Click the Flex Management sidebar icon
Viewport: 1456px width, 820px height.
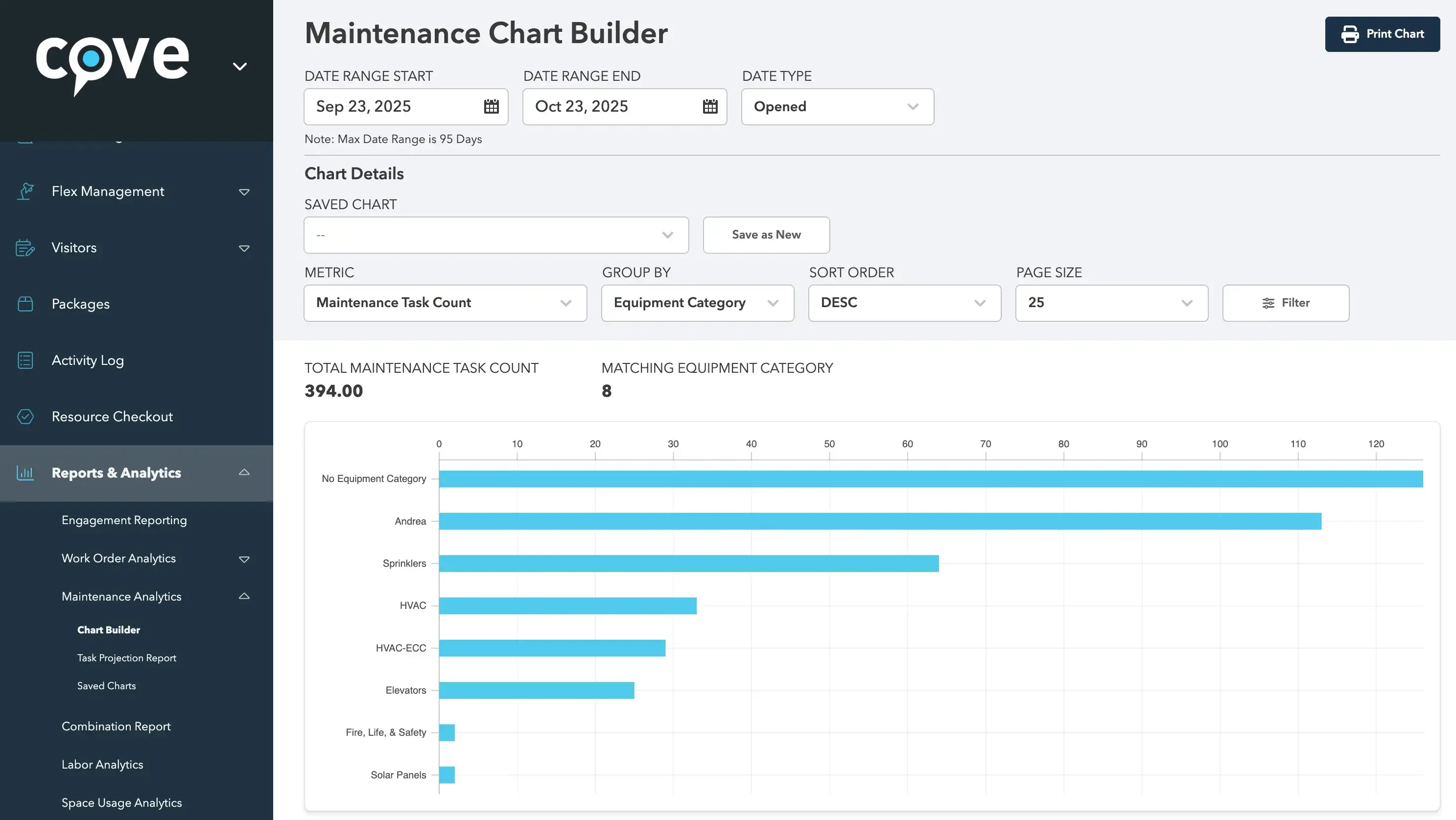(25, 191)
